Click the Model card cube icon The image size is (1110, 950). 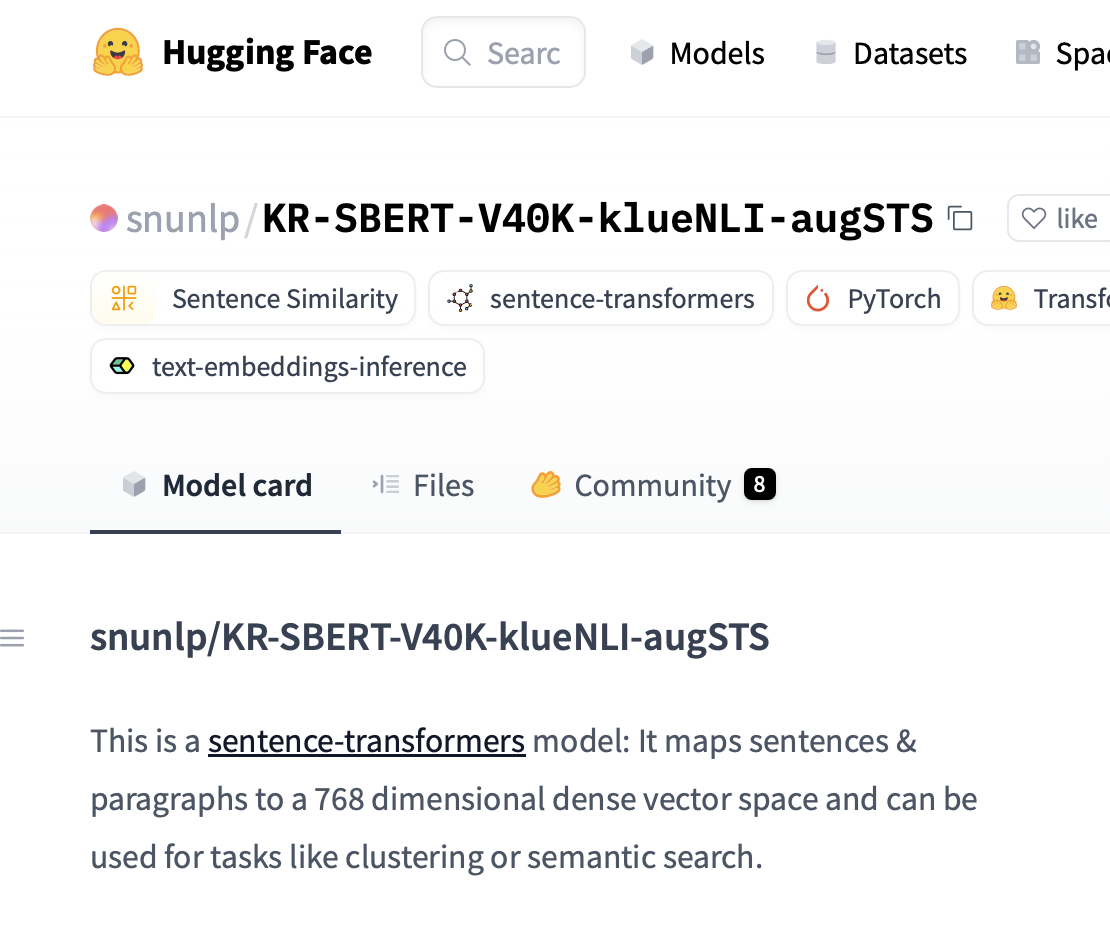(134, 485)
